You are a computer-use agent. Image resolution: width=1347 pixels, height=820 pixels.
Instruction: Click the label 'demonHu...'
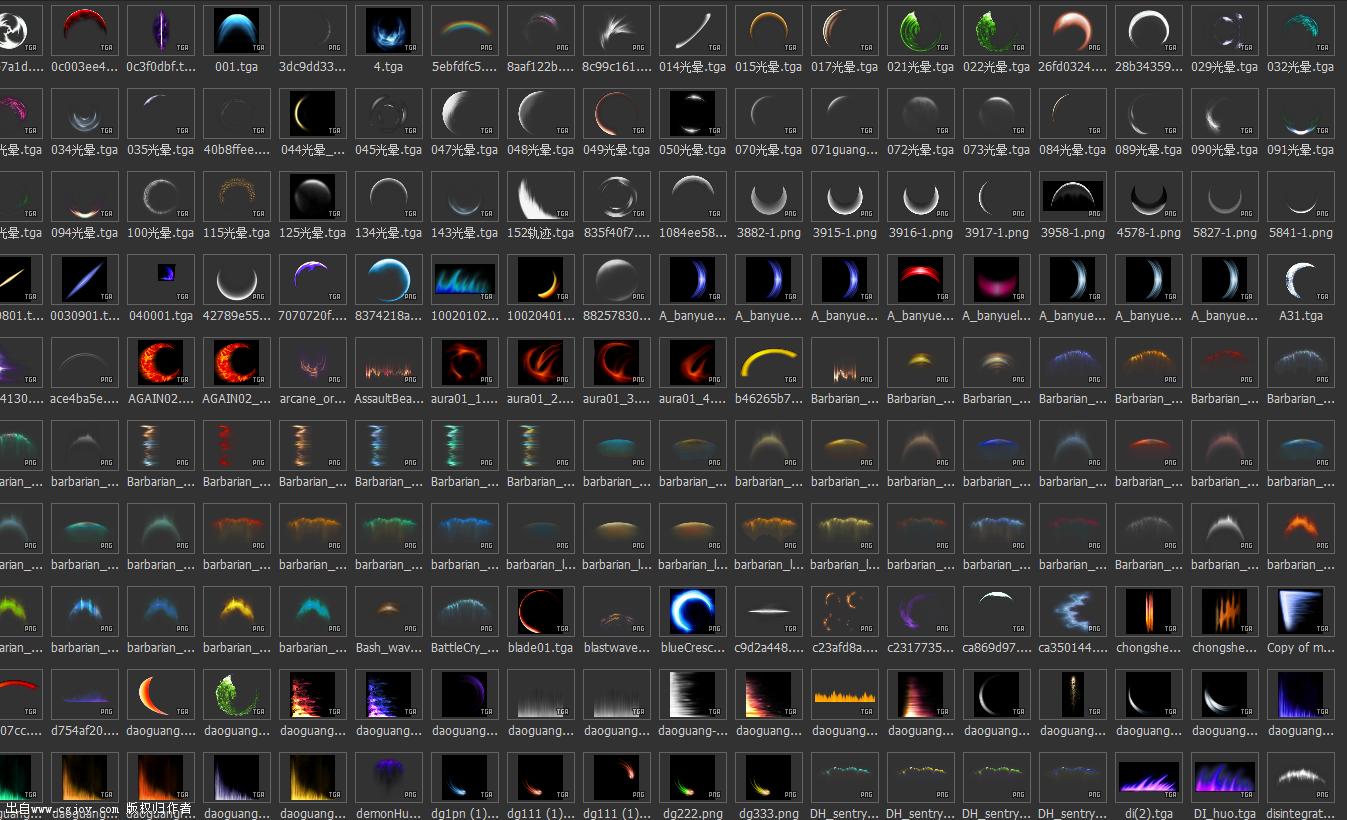[x=389, y=814]
